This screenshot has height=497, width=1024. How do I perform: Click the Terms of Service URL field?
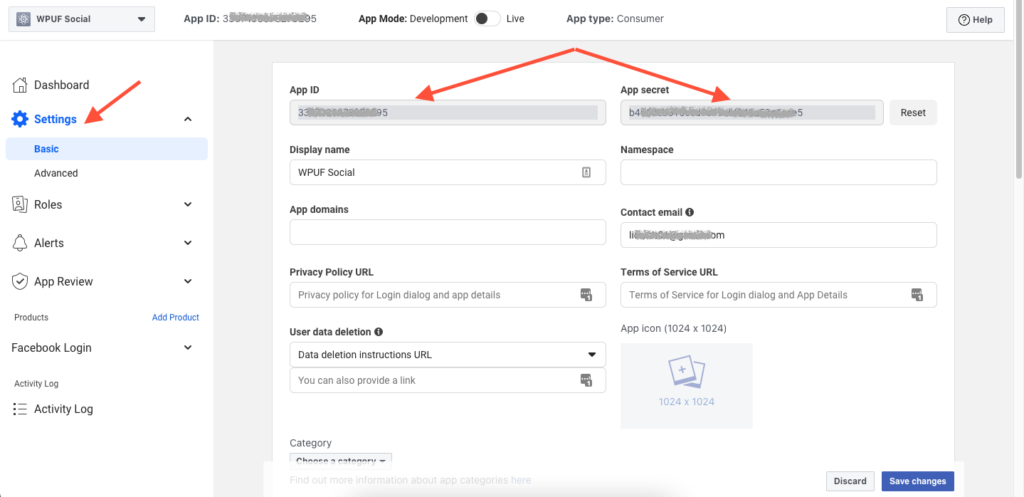(x=778, y=295)
